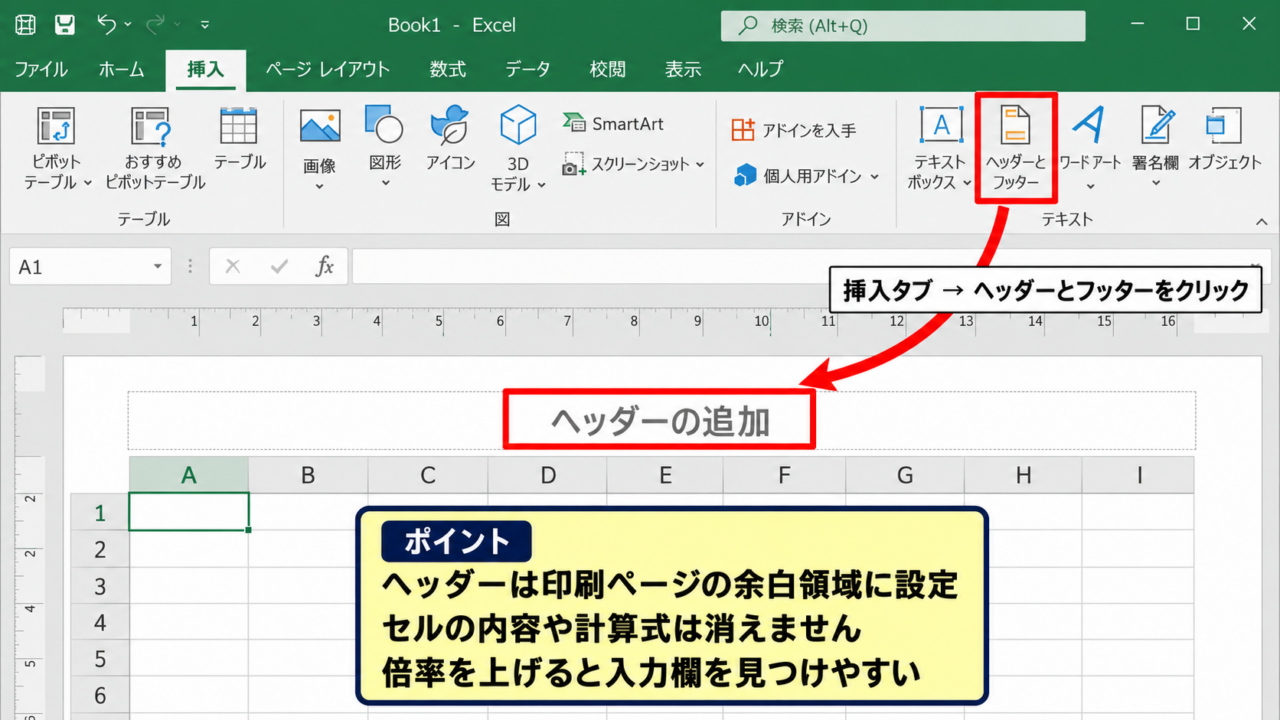The image size is (1280, 720).
Task: Select row 2 header
Action: pos(100,549)
